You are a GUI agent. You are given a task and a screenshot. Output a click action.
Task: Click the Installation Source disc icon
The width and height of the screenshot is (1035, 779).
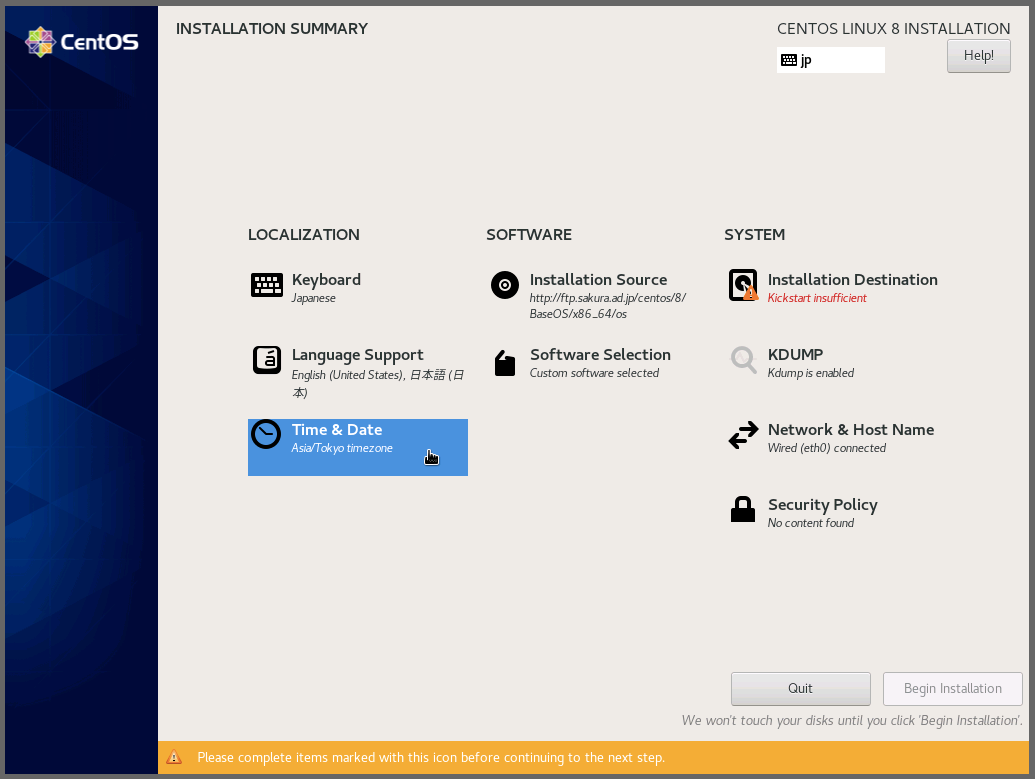505,286
